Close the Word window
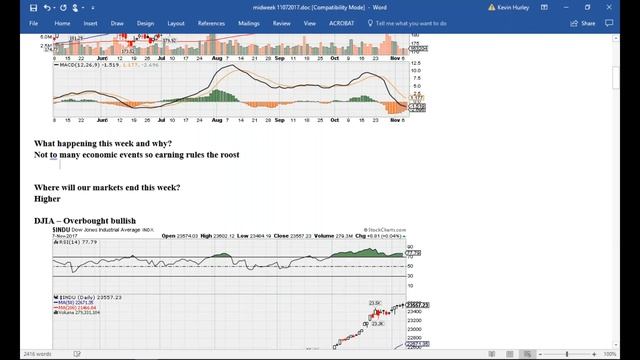The image size is (640, 360). (609, 7)
